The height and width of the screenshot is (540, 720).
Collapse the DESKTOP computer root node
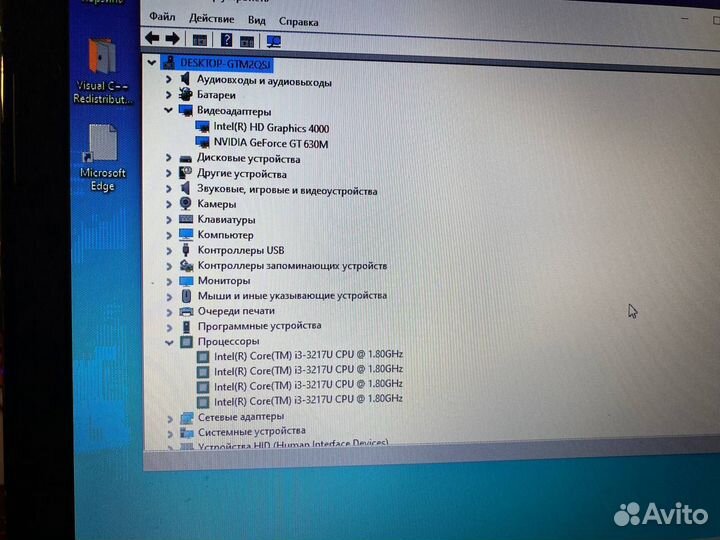tap(152, 62)
